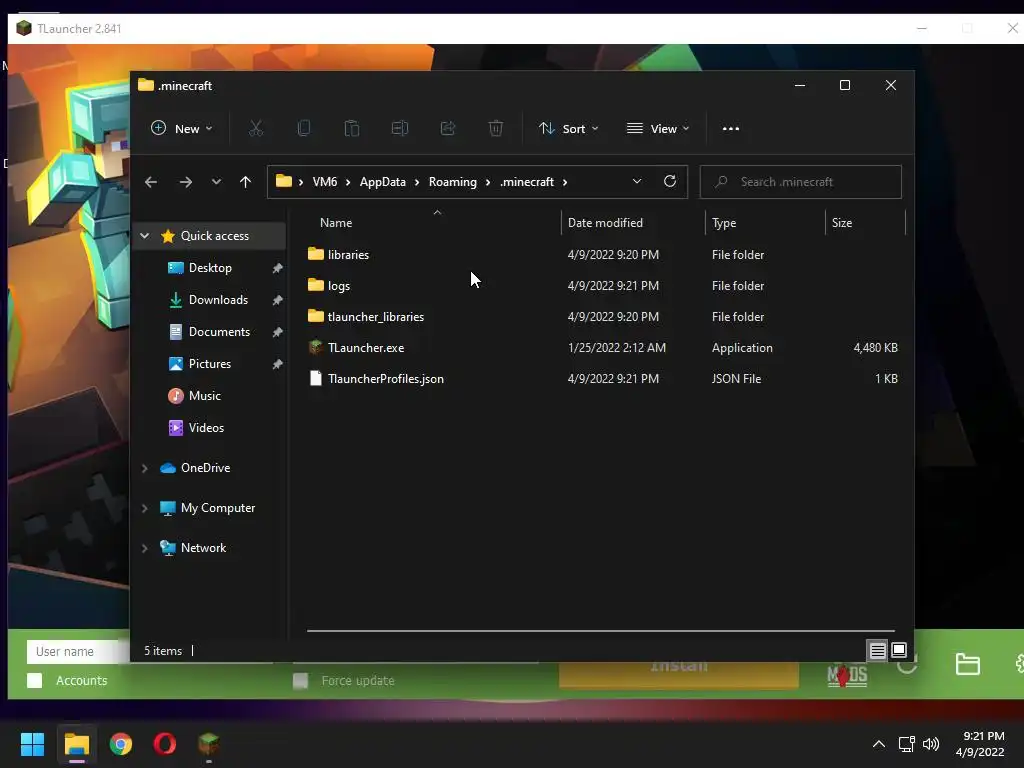Click the Rename icon in toolbar

[x=400, y=129]
